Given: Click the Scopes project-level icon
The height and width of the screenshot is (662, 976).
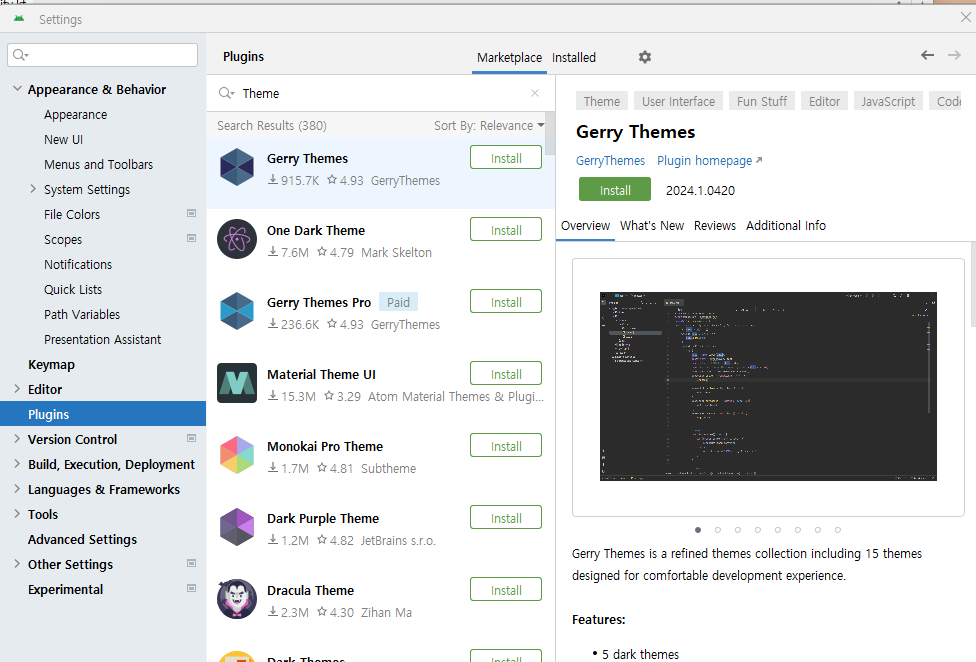Looking at the screenshot, I should tap(192, 238).
